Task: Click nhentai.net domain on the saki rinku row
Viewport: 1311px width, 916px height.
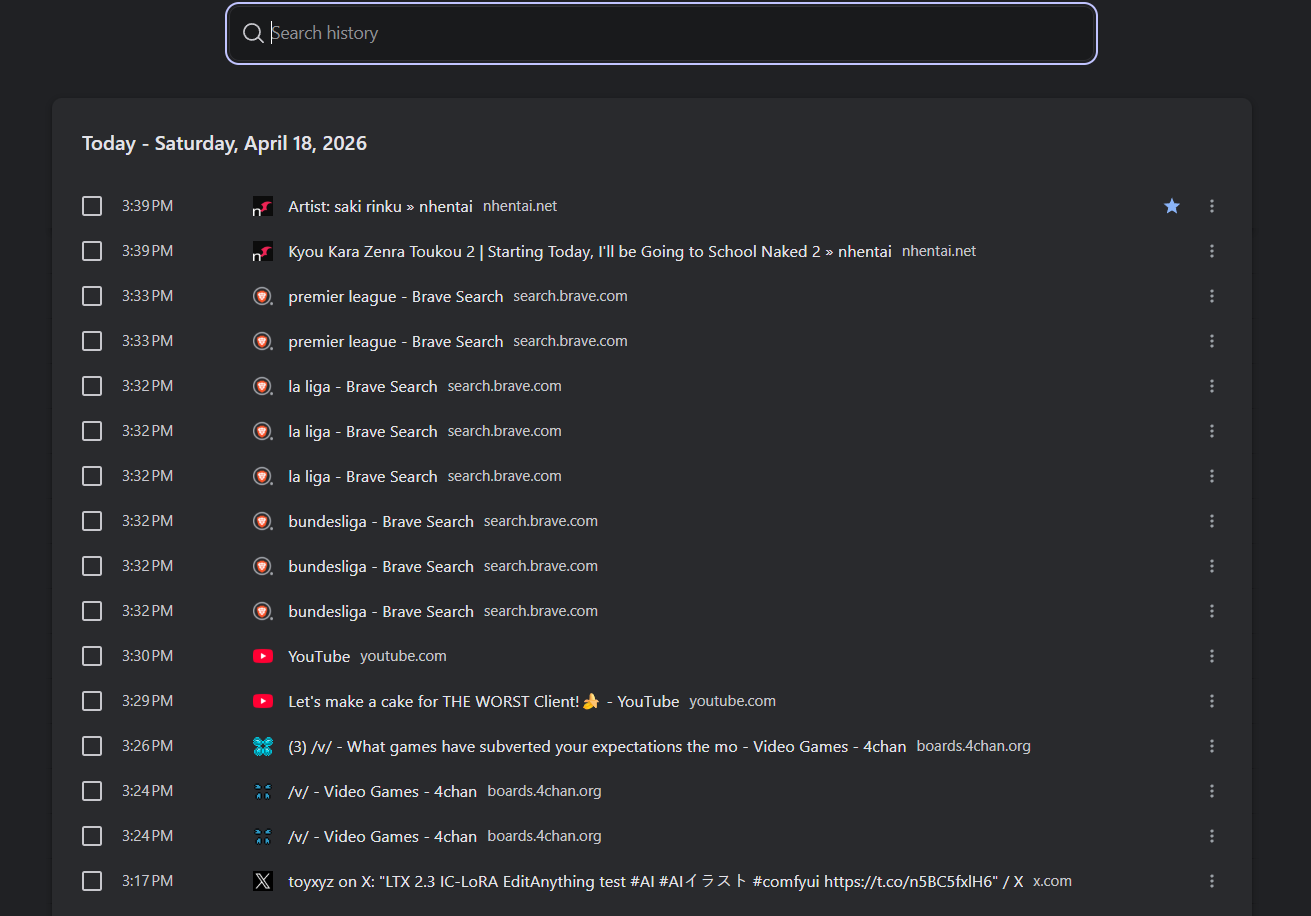Action: [x=520, y=206]
